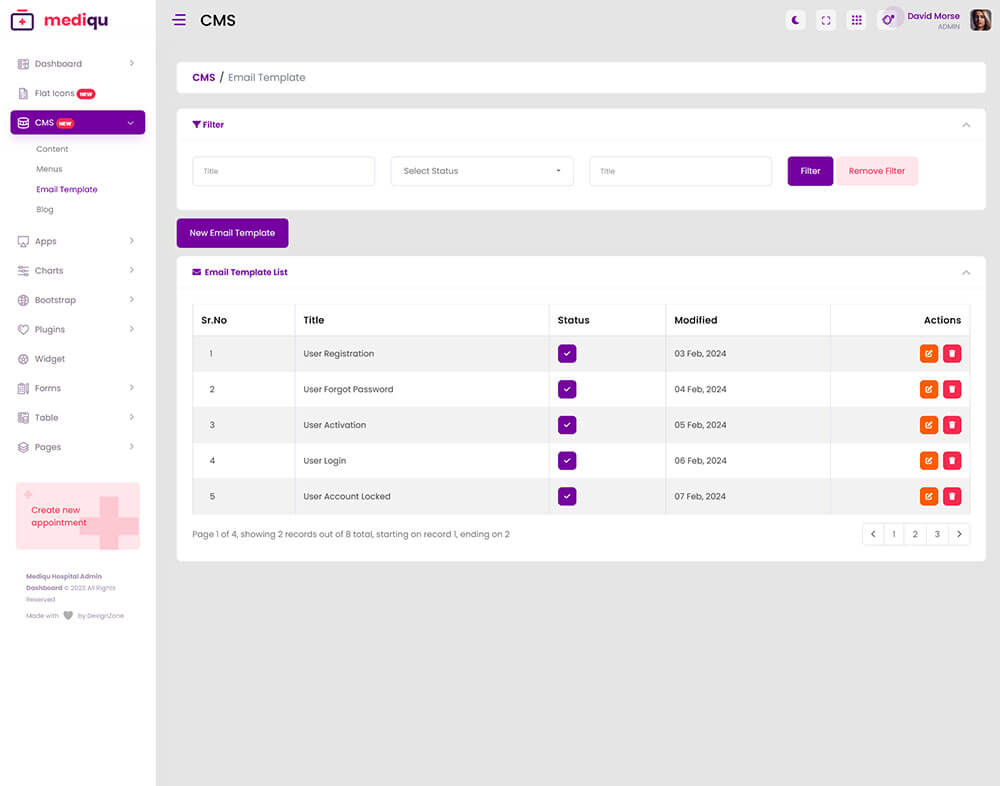Toggle User Account Locked status checkbox

(x=567, y=496)
